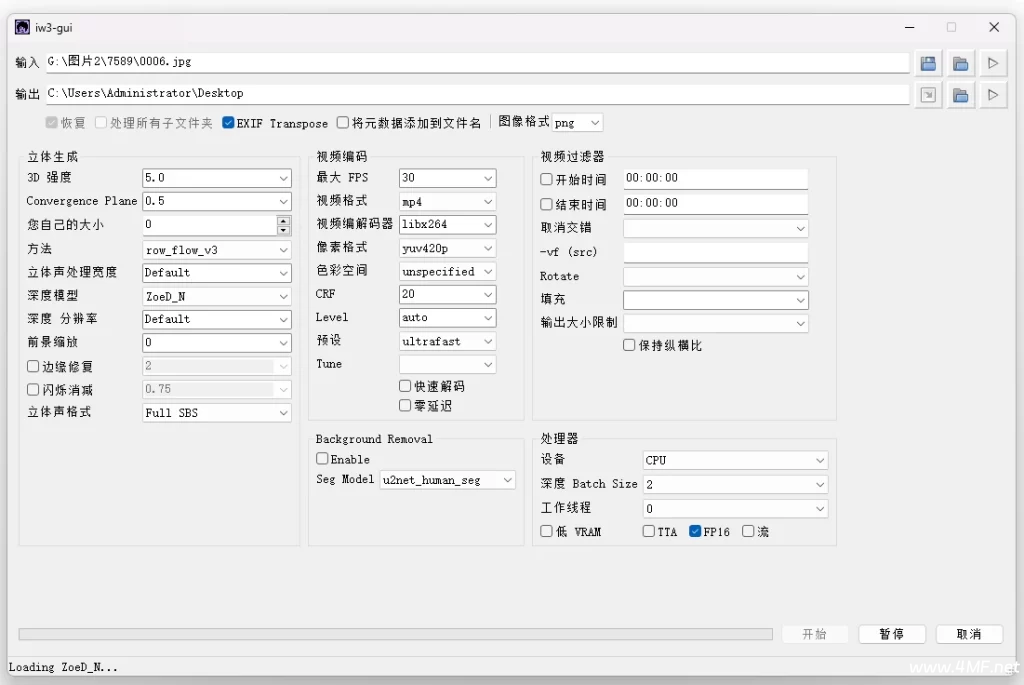The height and width of the screenshot is (685, 1024).
Task: Click the 取消 cancel button
Action: coord(969,633)
